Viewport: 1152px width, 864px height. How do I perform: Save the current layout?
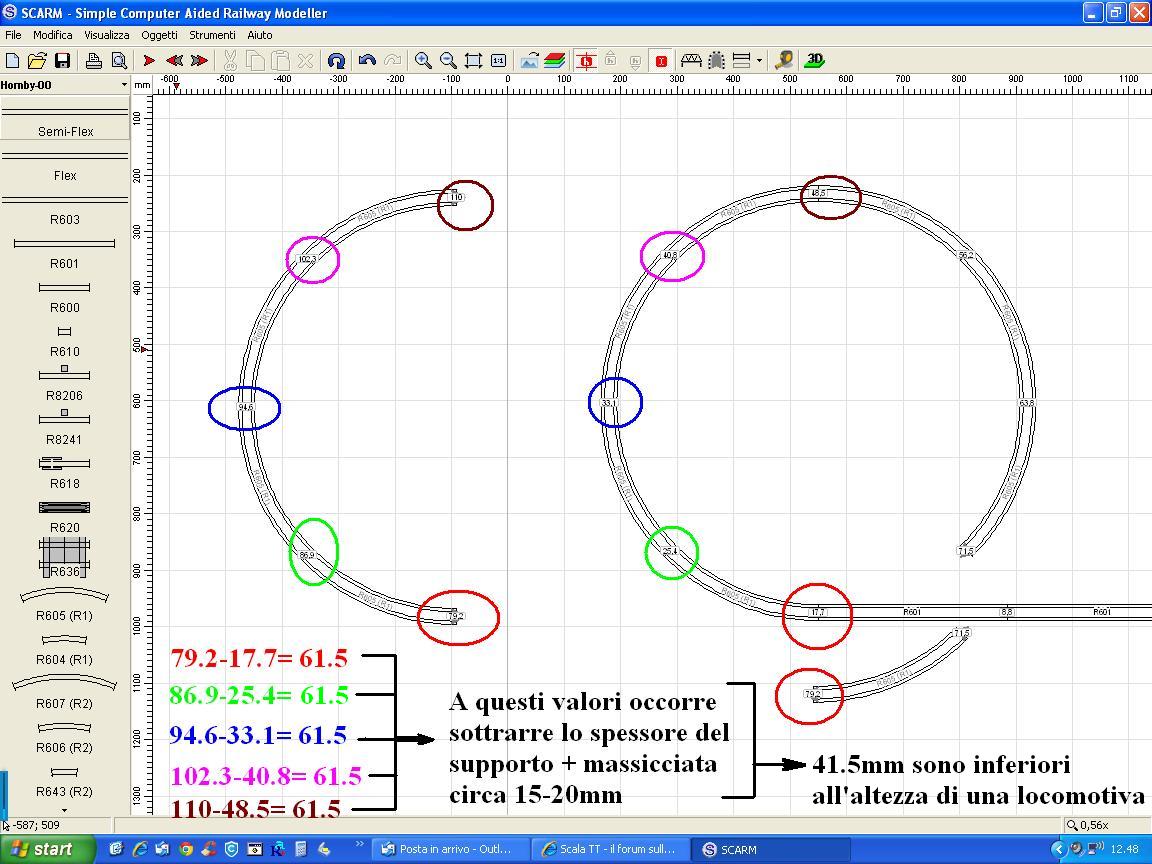coord(62,60)
